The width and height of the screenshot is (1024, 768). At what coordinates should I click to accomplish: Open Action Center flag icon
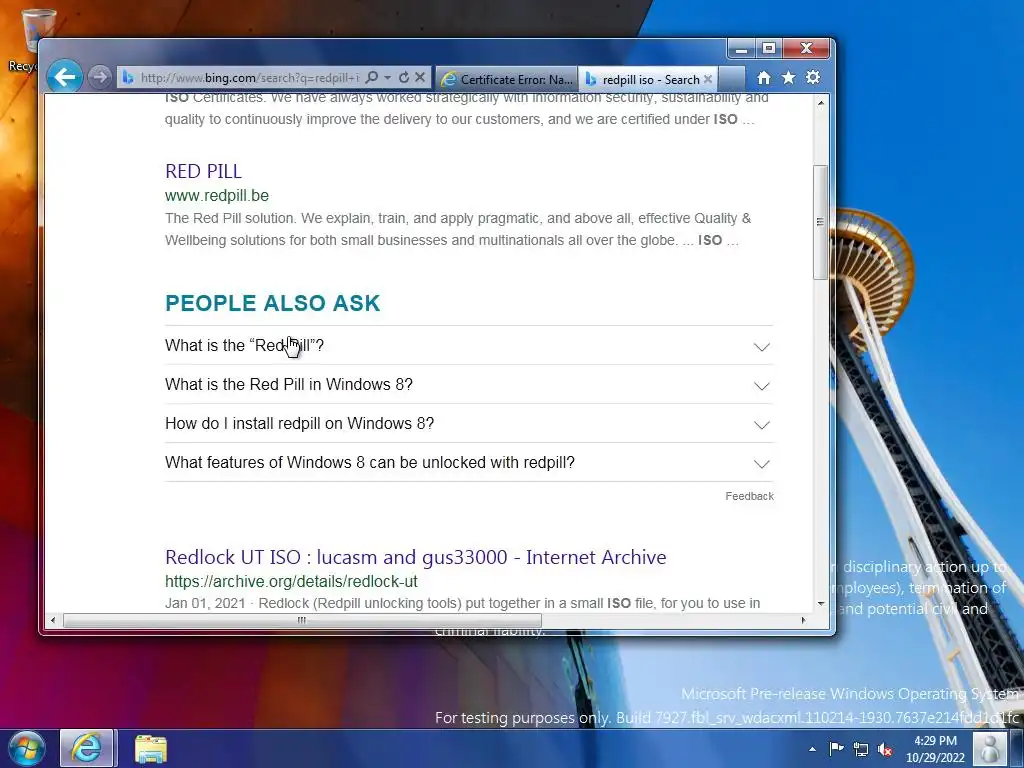[x=836, y=748]
